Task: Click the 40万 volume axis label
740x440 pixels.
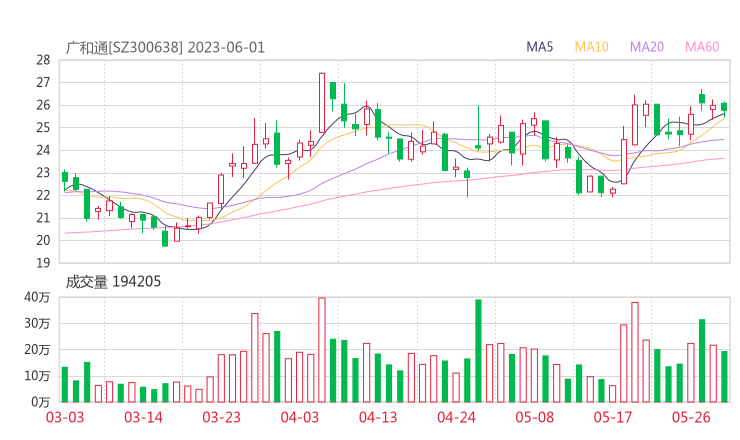Action: 37,297
